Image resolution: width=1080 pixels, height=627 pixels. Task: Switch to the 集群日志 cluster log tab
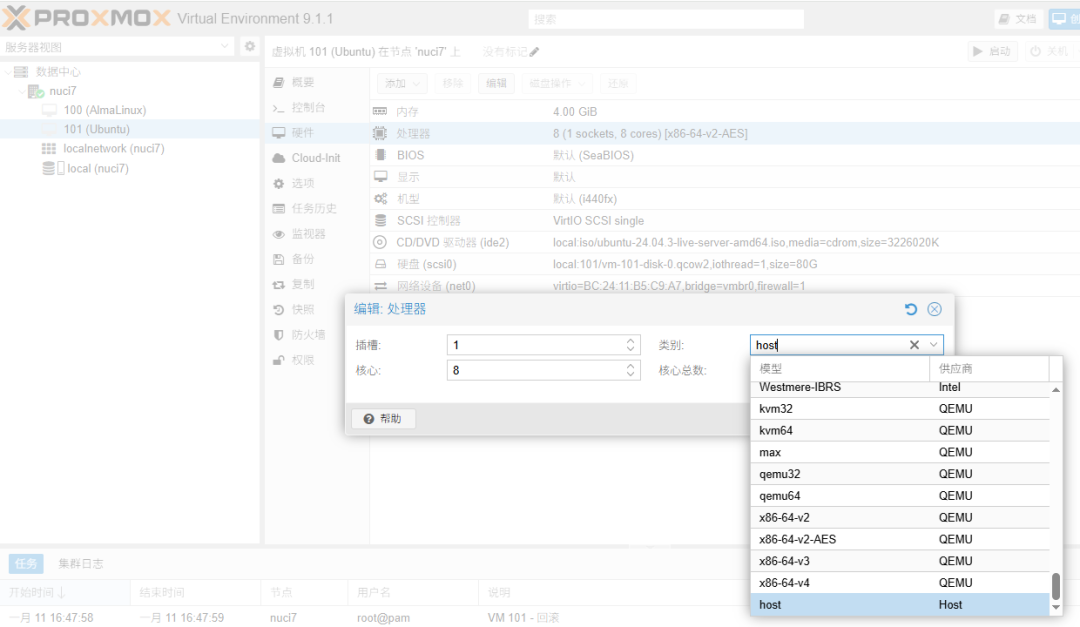[x=81, y=564]
